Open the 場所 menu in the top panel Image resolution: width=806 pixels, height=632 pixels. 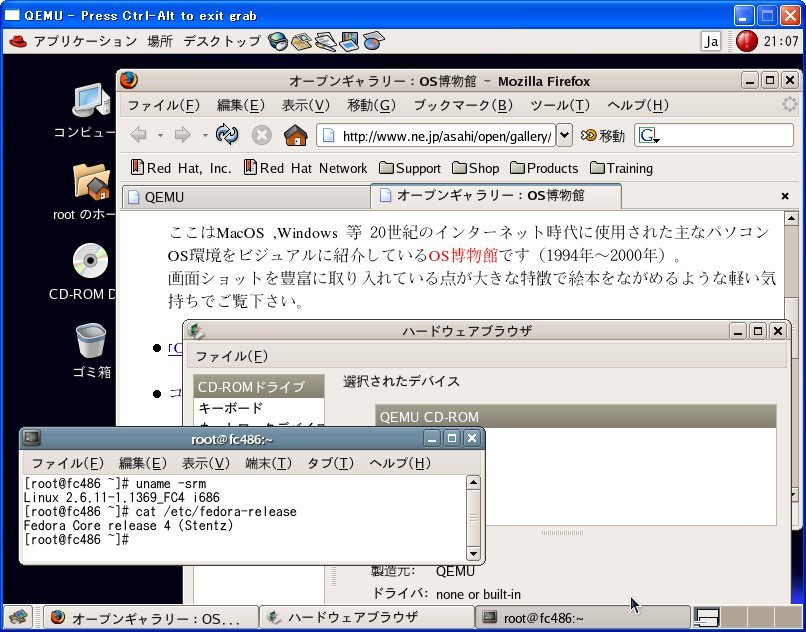(160, 41)
